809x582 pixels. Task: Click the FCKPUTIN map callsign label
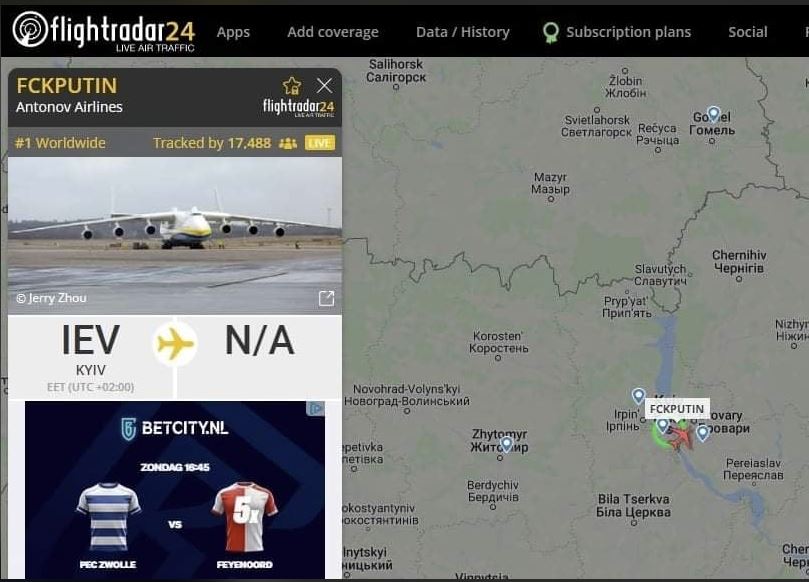click(x=677, y=409)
